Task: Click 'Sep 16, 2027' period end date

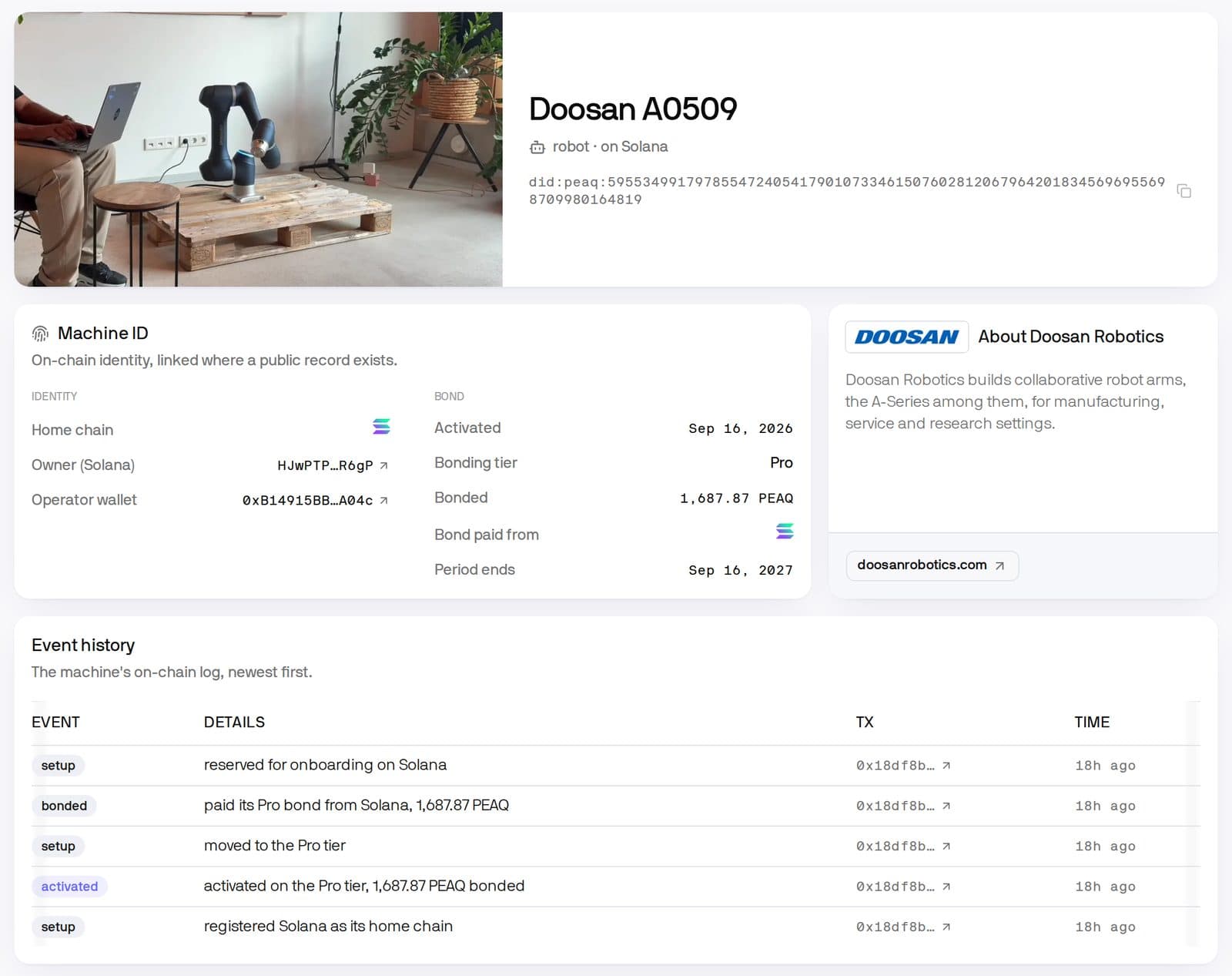Action: click(x=740, y=570)
